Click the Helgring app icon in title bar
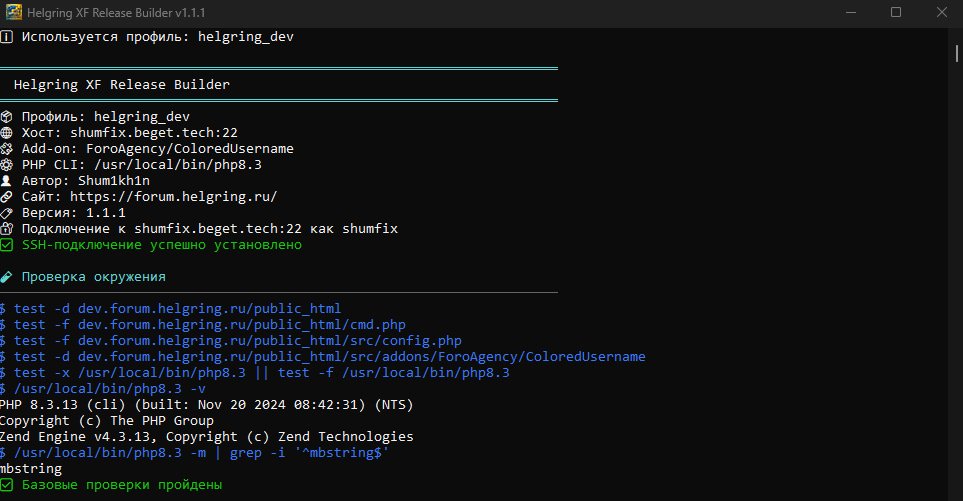The image size is (963, 501). coord(14,12)
